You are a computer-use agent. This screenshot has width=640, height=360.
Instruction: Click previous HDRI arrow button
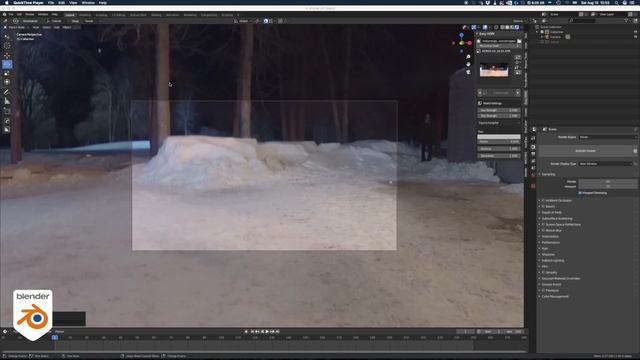480,93
